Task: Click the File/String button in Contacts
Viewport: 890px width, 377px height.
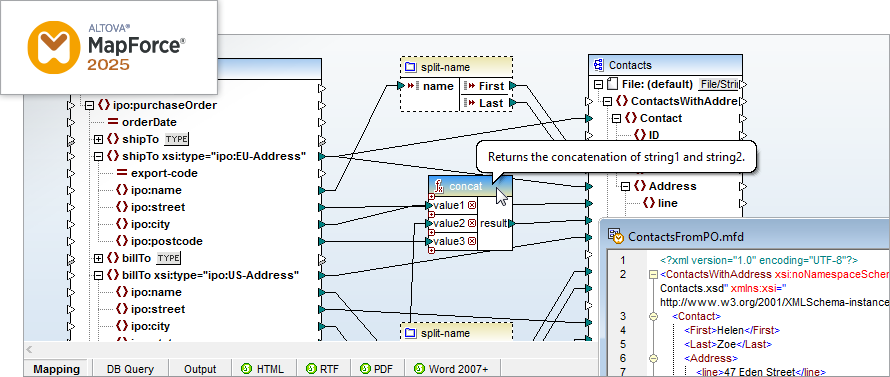Action: point(719,84)
